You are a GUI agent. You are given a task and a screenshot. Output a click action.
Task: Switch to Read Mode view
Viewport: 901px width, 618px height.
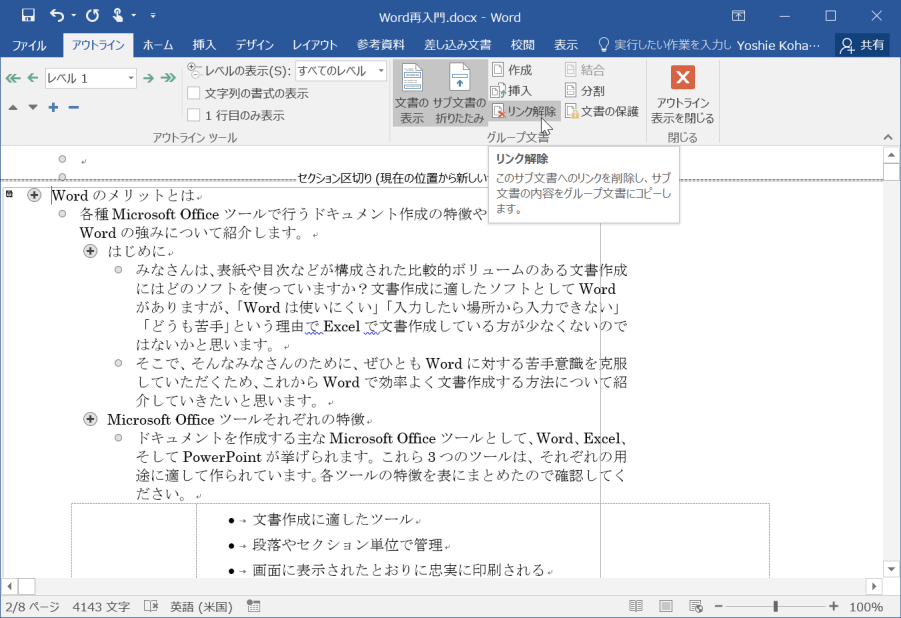(636, 606)
